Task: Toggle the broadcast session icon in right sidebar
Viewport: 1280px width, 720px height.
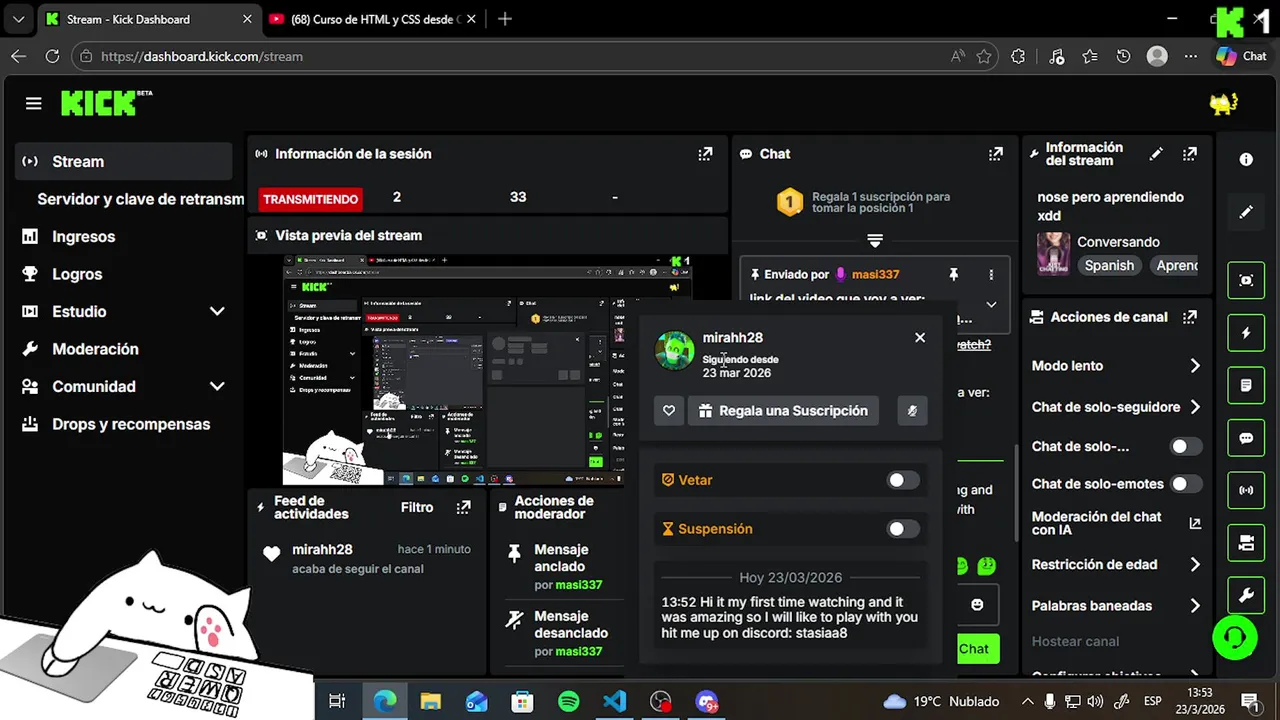Action: (1246, 490)
